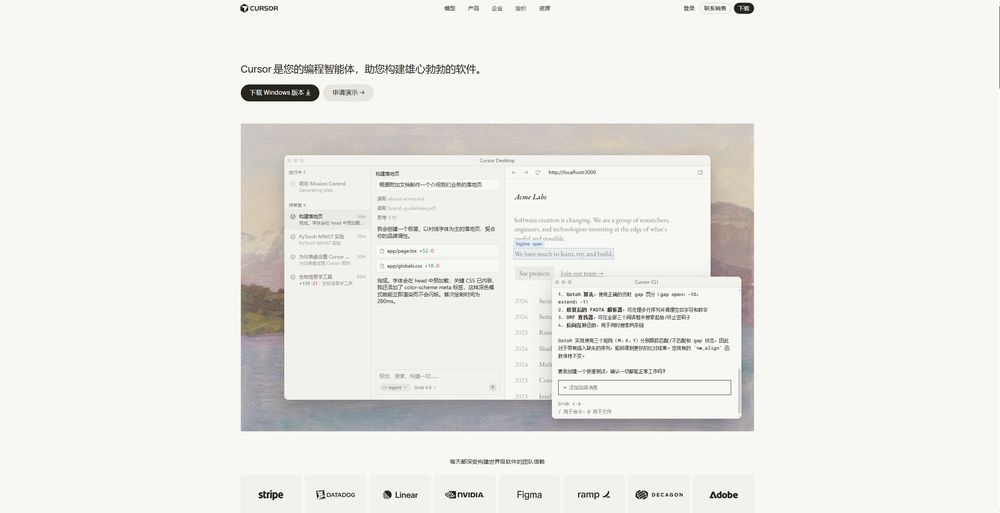Click the Decagon logo card
This screenshot has height=513, width=1000.
click(x=659, y=494)
